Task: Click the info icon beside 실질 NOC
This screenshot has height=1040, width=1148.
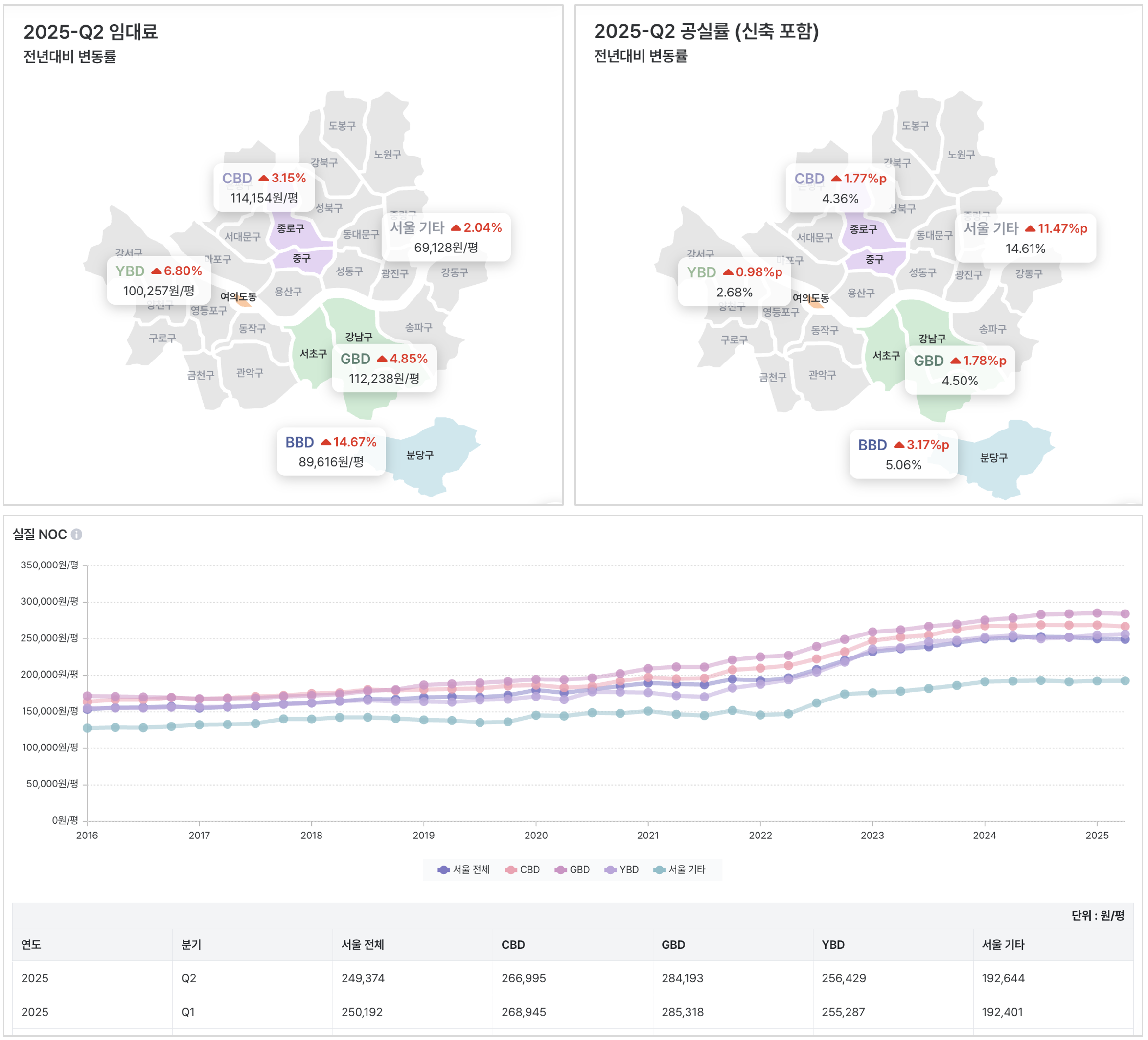Action: pyautogui.click(x=76, y=535)
